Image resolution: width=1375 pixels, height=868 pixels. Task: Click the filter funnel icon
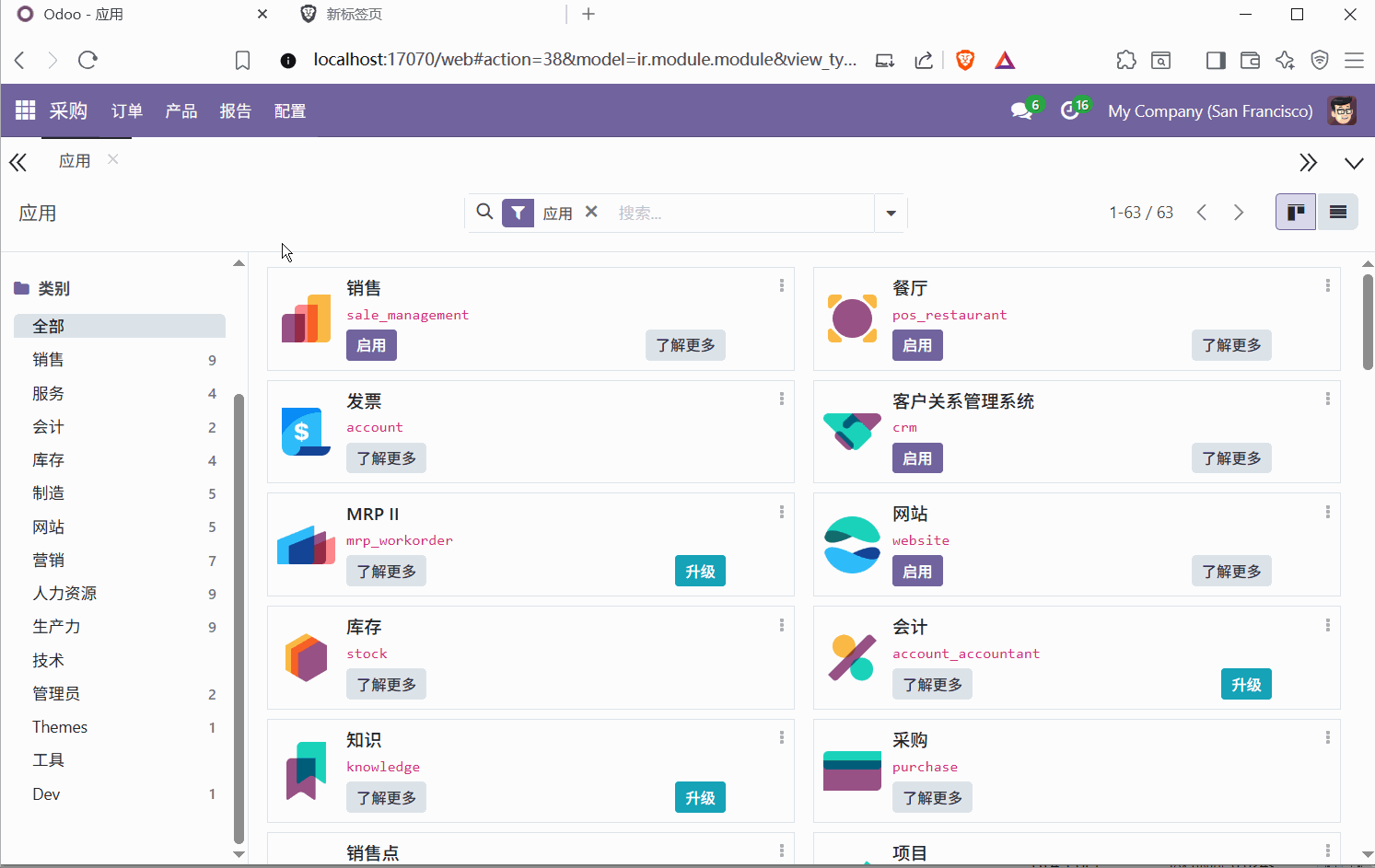pyautogui.click(x=519, y=213)
